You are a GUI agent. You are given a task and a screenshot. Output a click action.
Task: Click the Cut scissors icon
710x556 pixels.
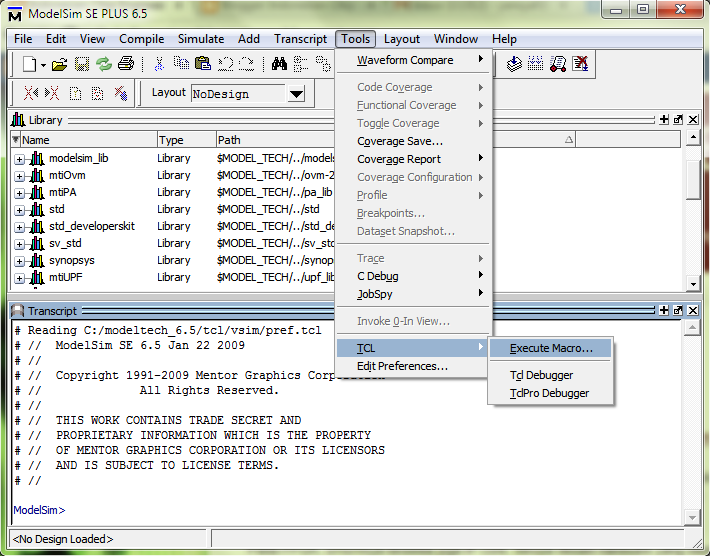tap(158, 64)
